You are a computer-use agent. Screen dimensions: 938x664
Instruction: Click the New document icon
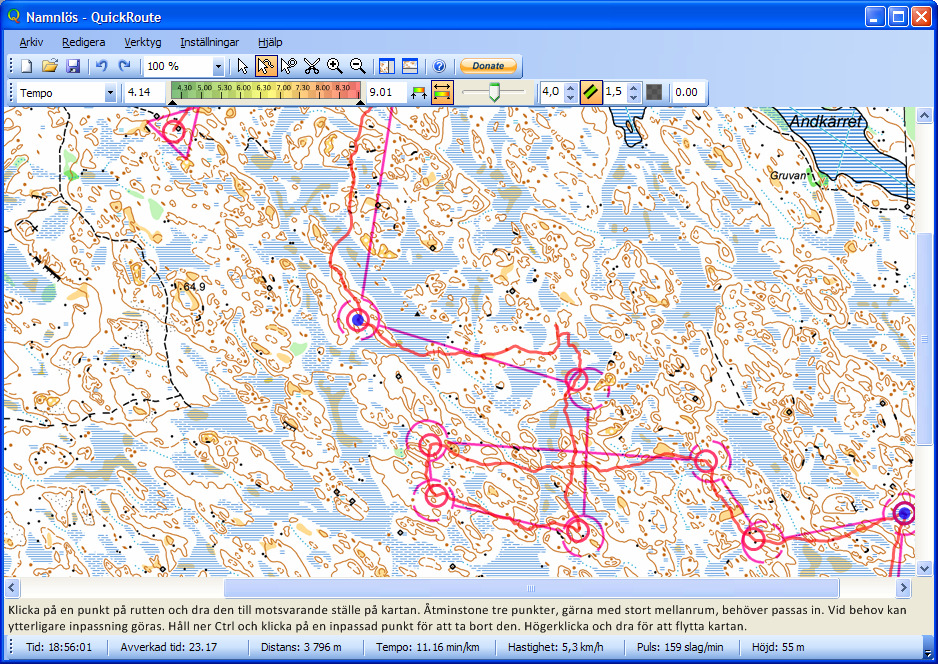point(26,66)
